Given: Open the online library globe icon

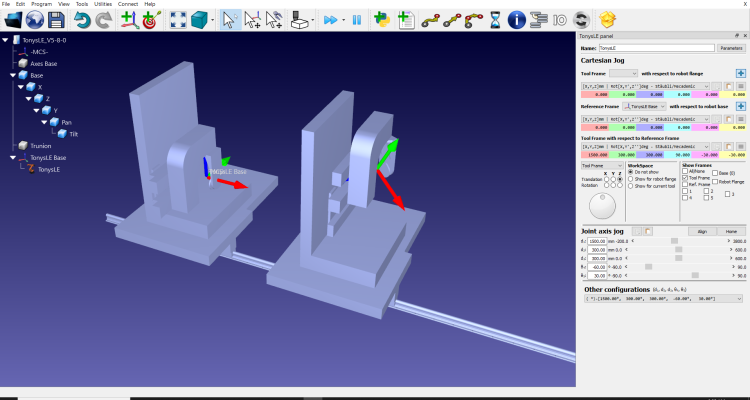Looking at the screenshot, I should 35,20.
